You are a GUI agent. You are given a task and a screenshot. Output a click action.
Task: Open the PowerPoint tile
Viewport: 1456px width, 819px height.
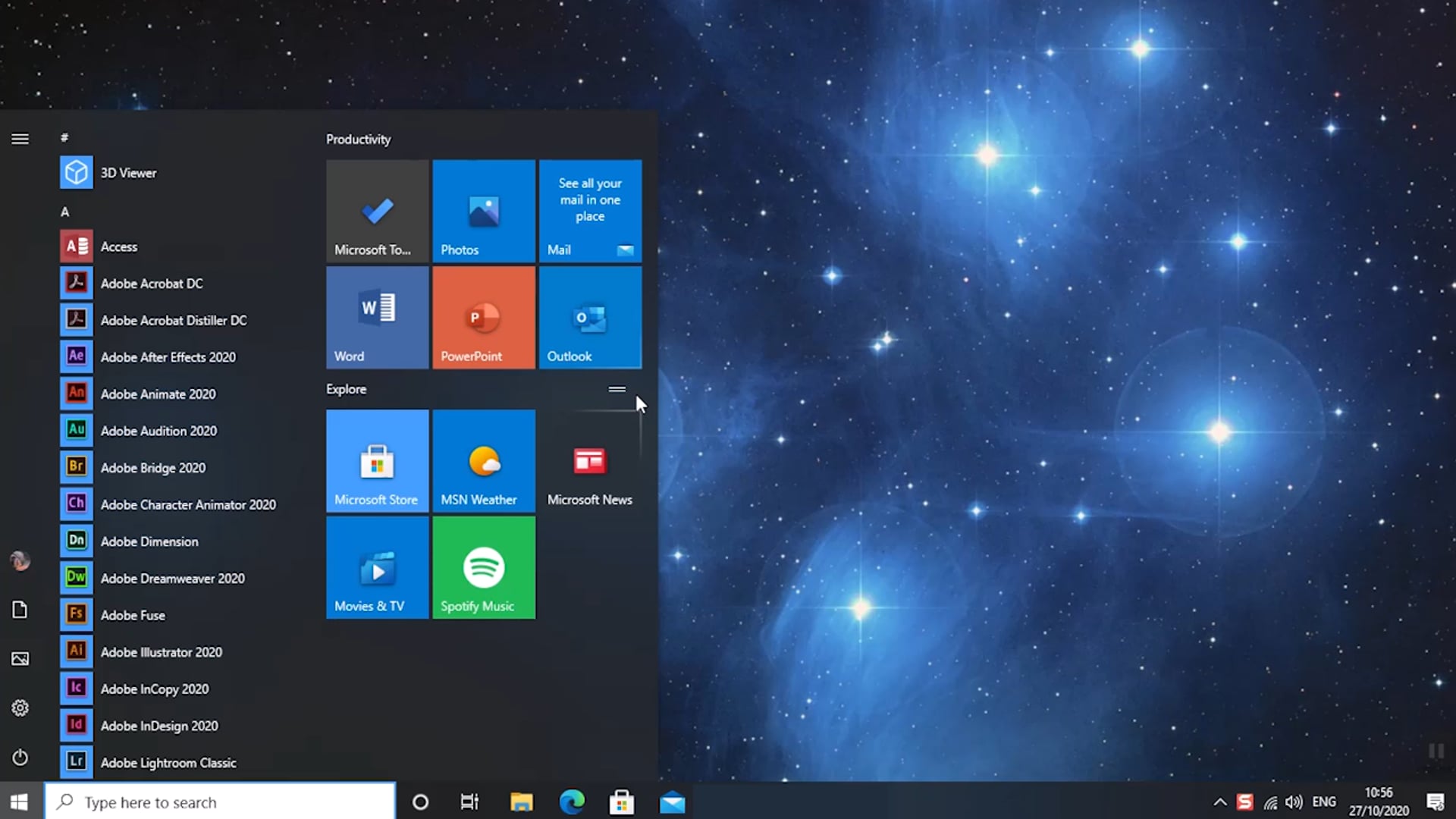(483, 317)
